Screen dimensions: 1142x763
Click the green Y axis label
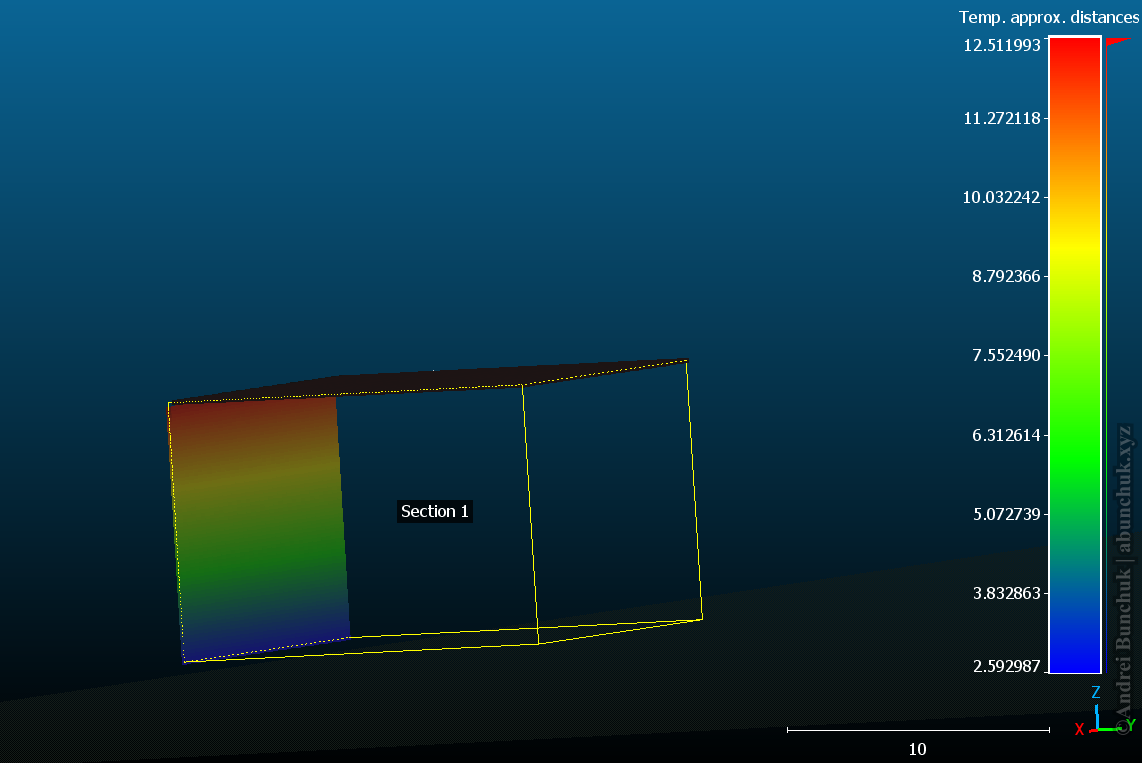tap(1131, 724)
